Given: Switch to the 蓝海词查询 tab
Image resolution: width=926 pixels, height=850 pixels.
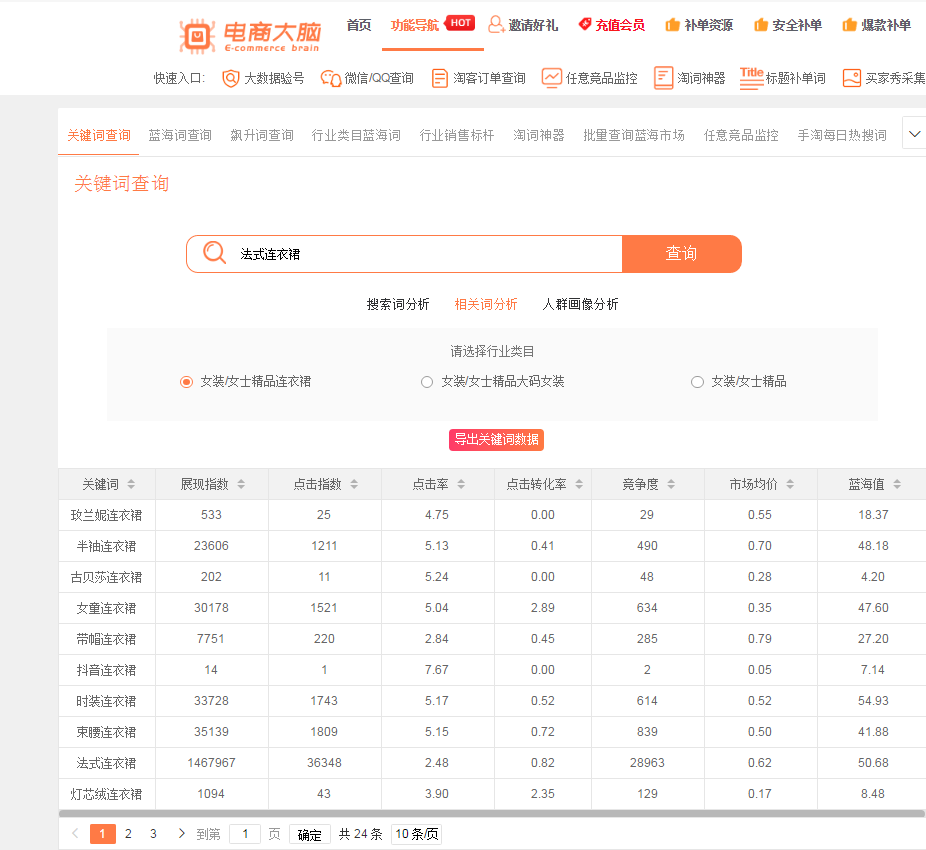Looking at the screenshot, I should 179,135.
